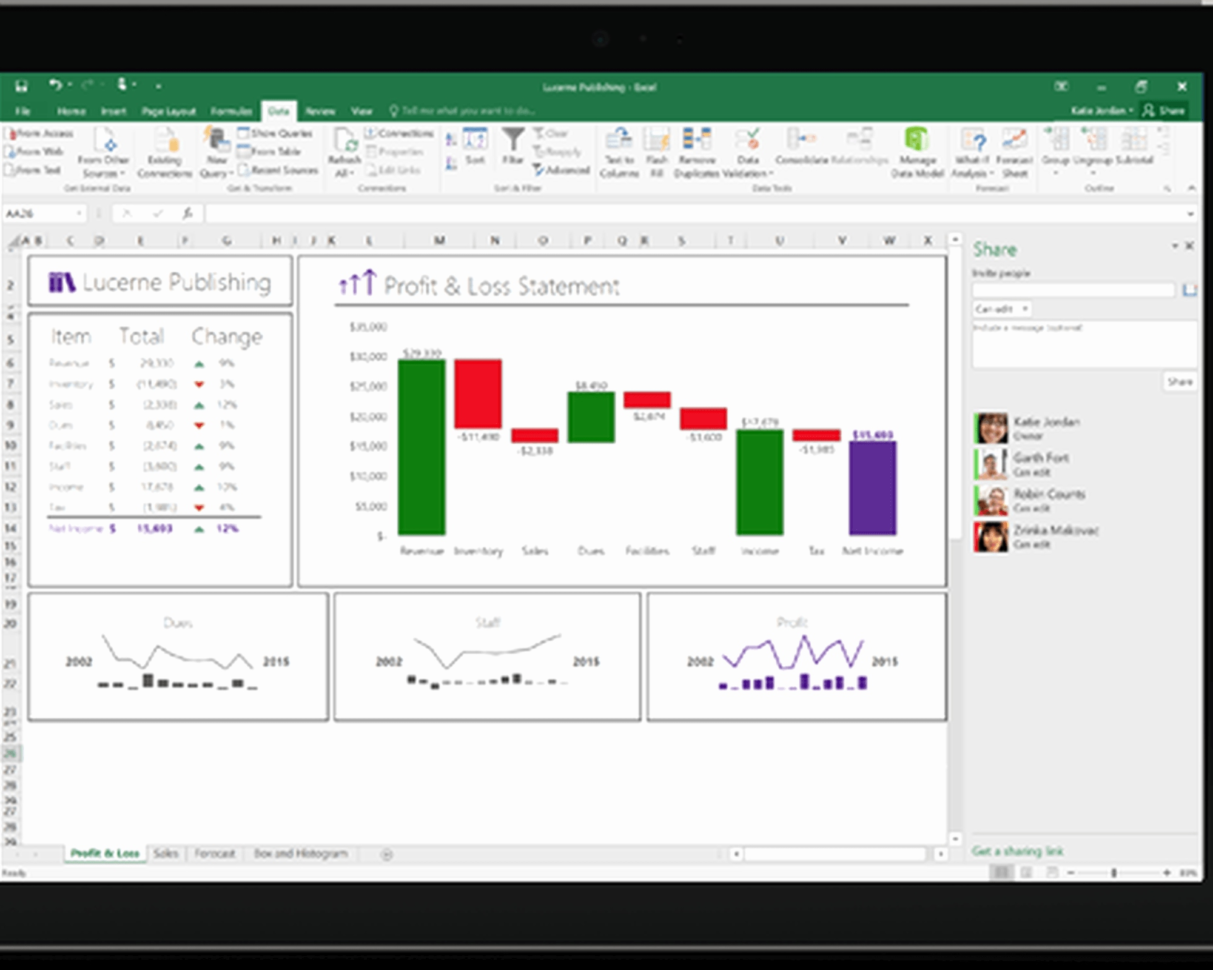Insert Subtotal in Outline group
This screenshot has width=1213, height=970.
(1134, 147)
